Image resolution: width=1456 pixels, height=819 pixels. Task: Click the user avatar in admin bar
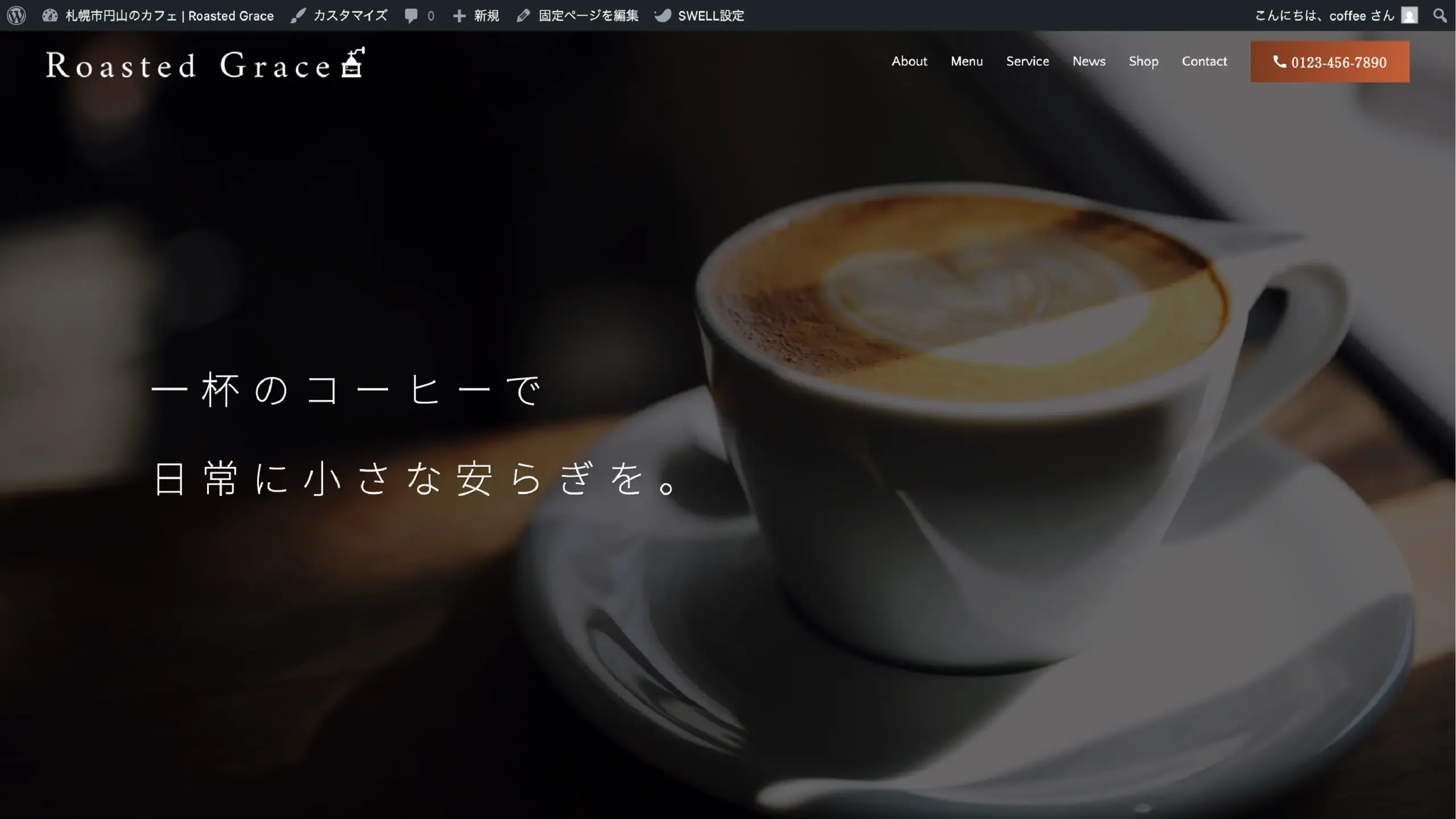1409,15
